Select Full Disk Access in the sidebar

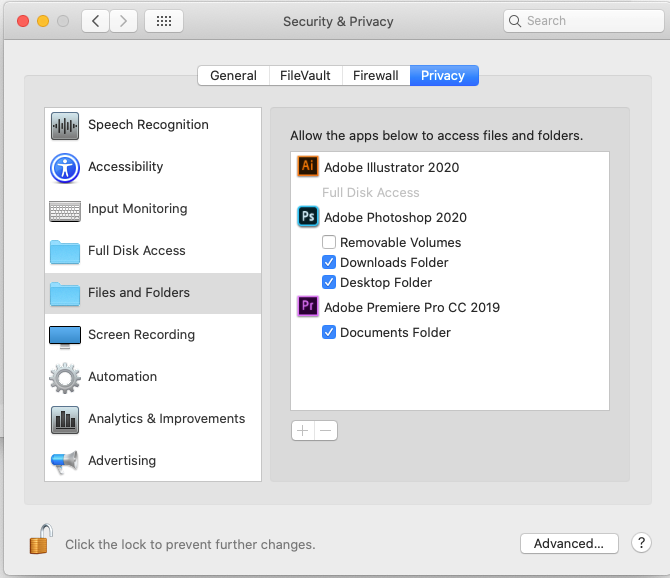153,252
